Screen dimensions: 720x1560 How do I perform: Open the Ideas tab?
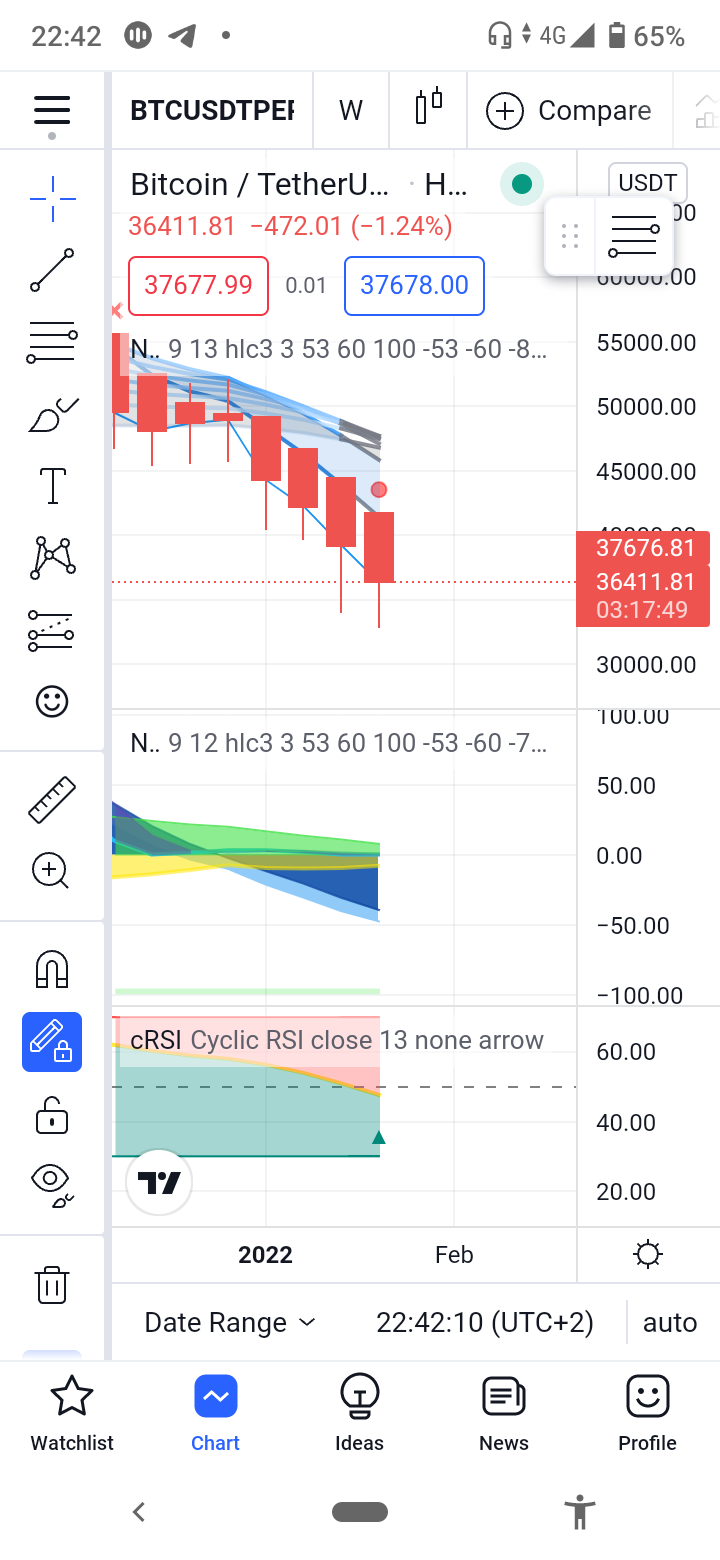(x=360, y=1414)
